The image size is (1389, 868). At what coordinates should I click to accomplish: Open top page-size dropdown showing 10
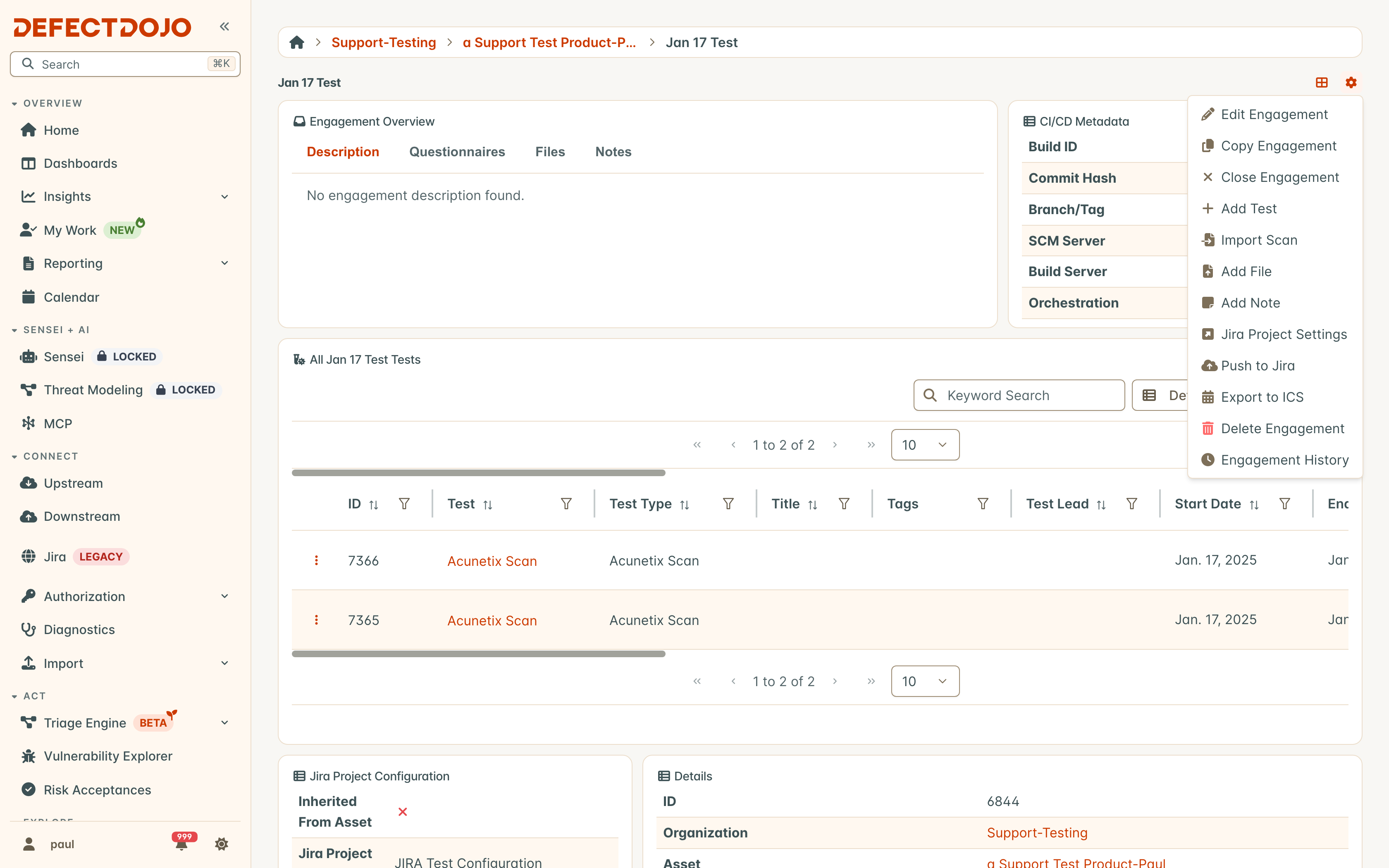tap(925, 445)
